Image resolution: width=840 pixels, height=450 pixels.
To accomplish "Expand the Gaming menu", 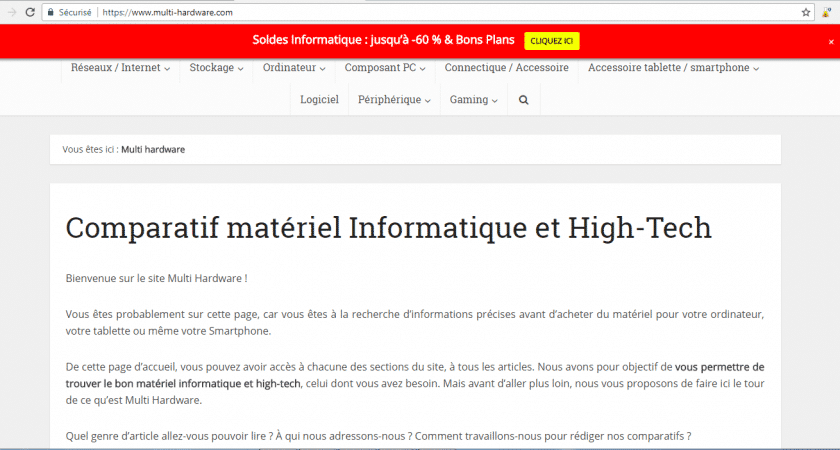I will [x=474, y=100].
